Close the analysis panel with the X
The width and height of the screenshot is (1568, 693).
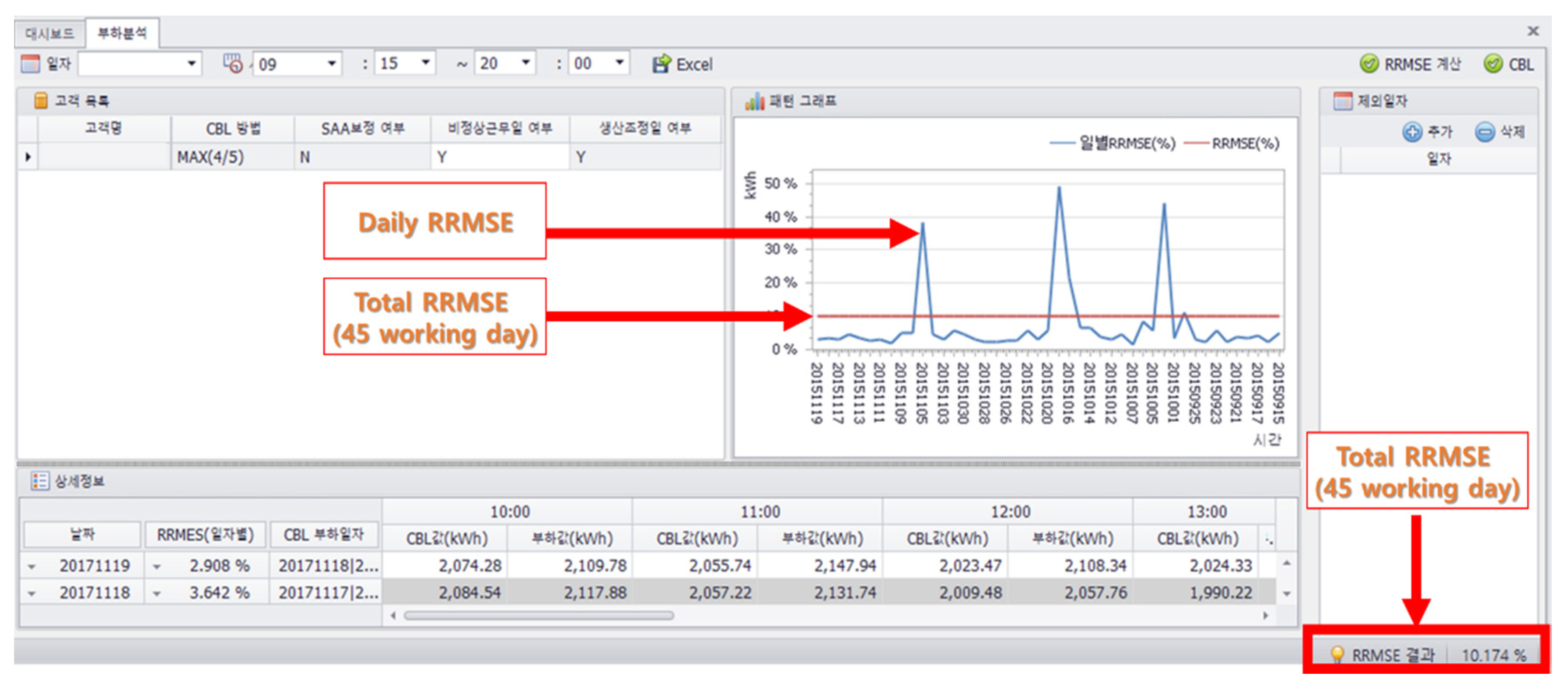click(x=1533, y=31)
